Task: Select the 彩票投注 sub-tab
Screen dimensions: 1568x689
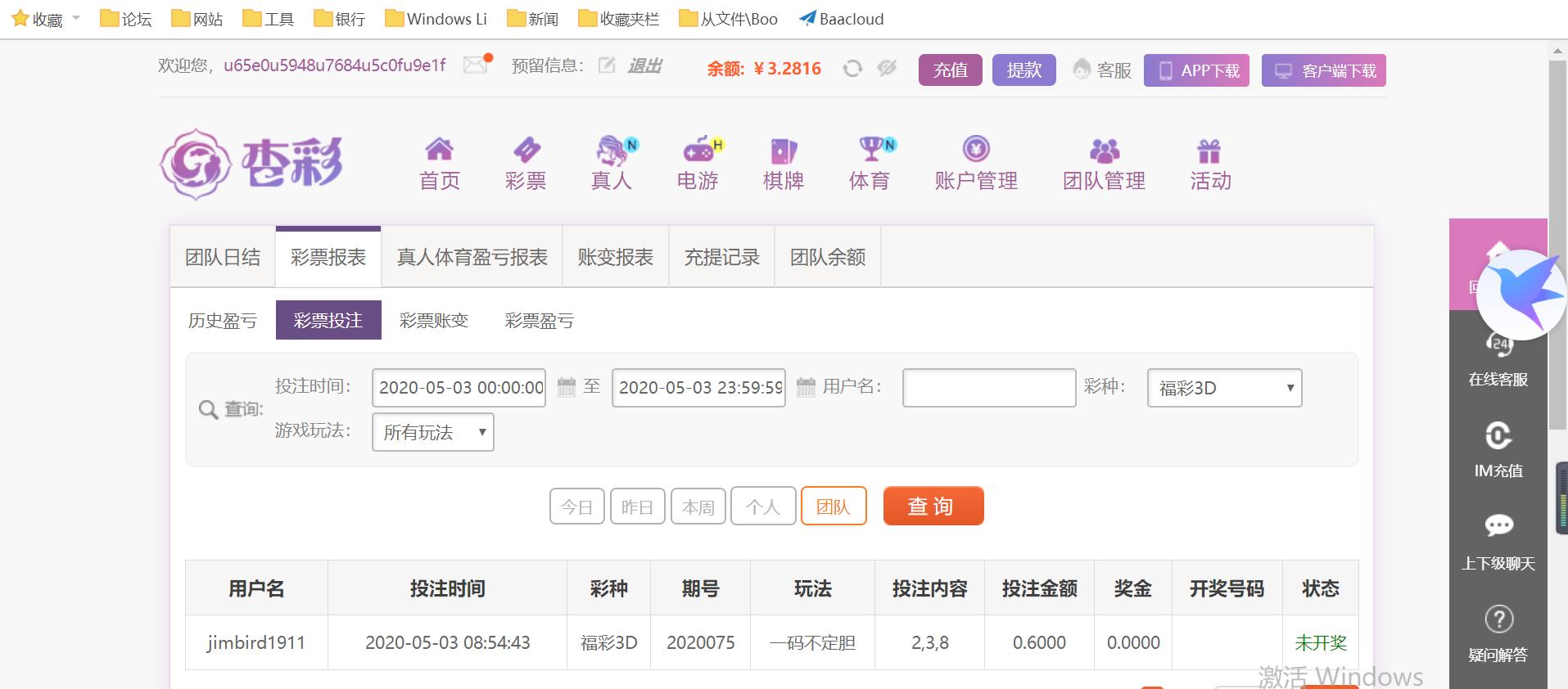Action: [x=328, y=320]
